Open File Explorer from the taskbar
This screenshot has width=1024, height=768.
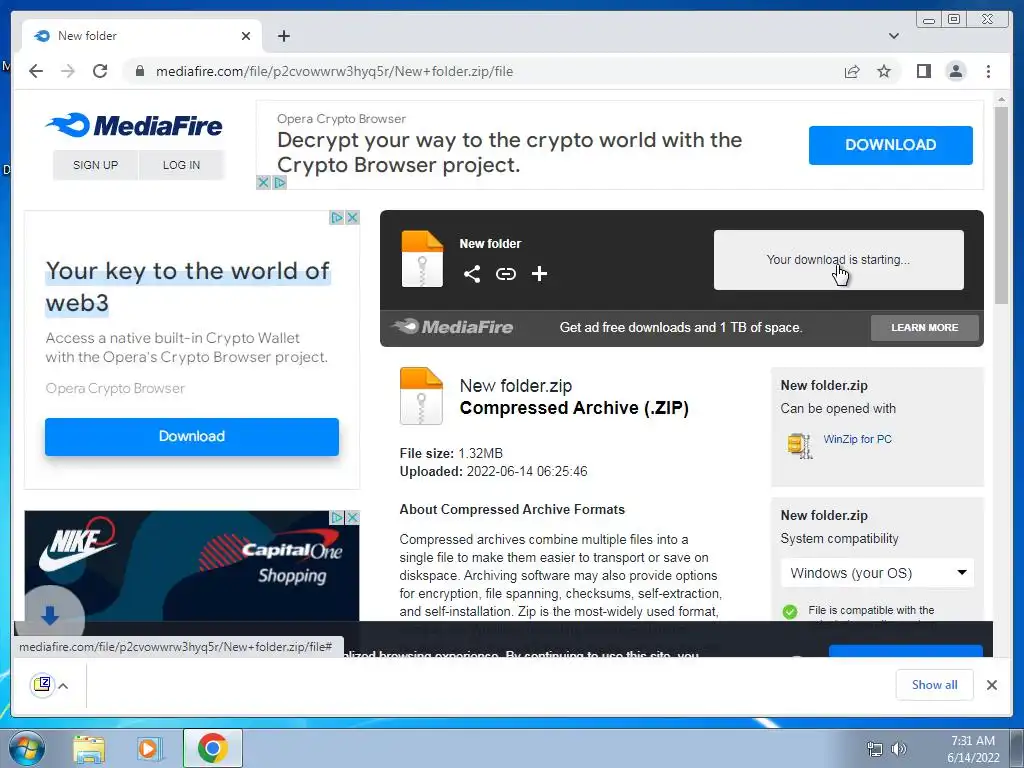89,748
